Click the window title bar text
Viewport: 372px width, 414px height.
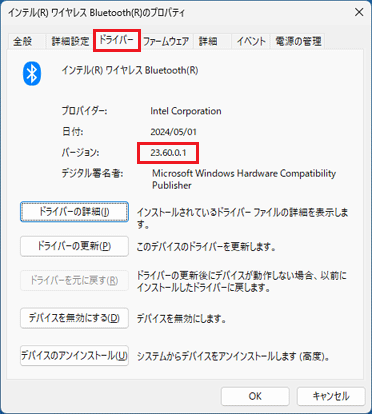tap(97, 13)
